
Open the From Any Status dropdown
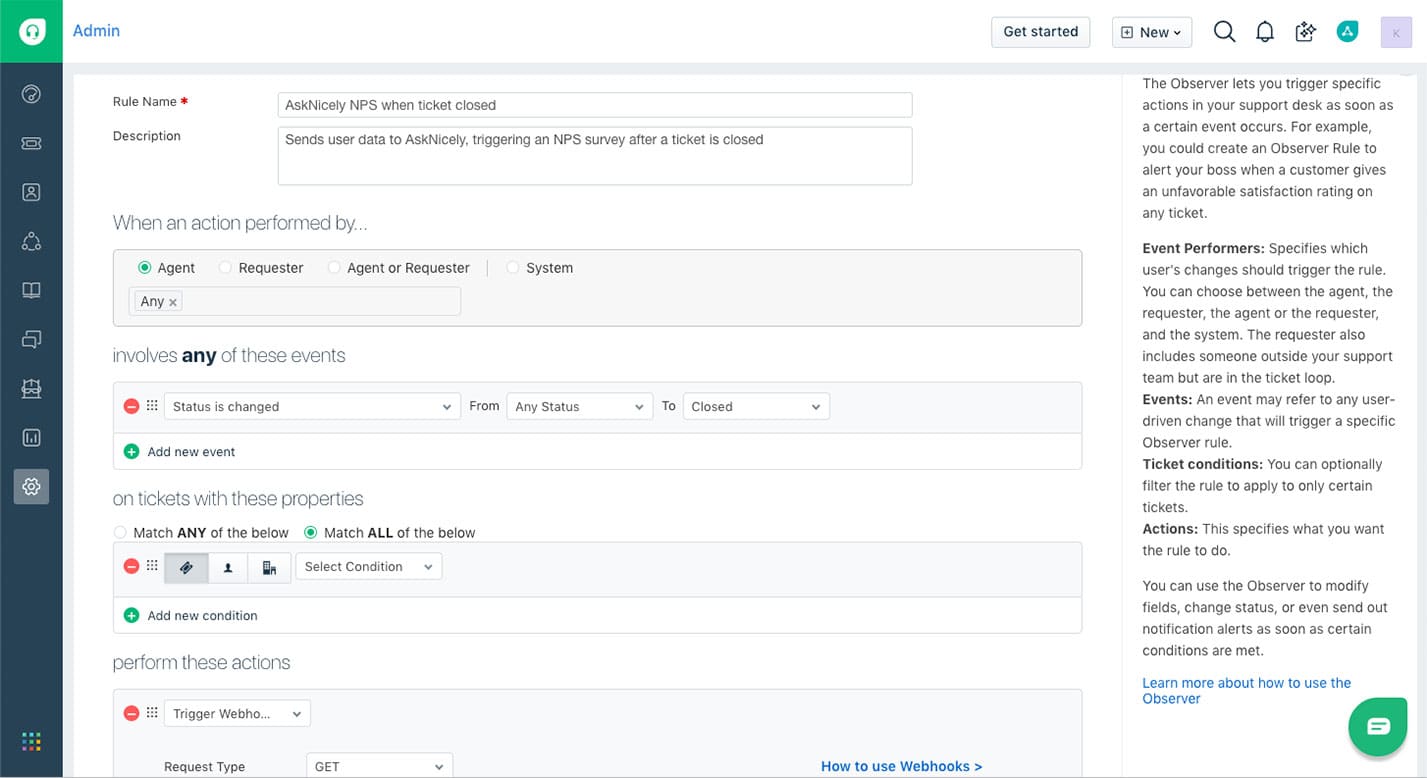pyautogui.click(x=580, y=407)
